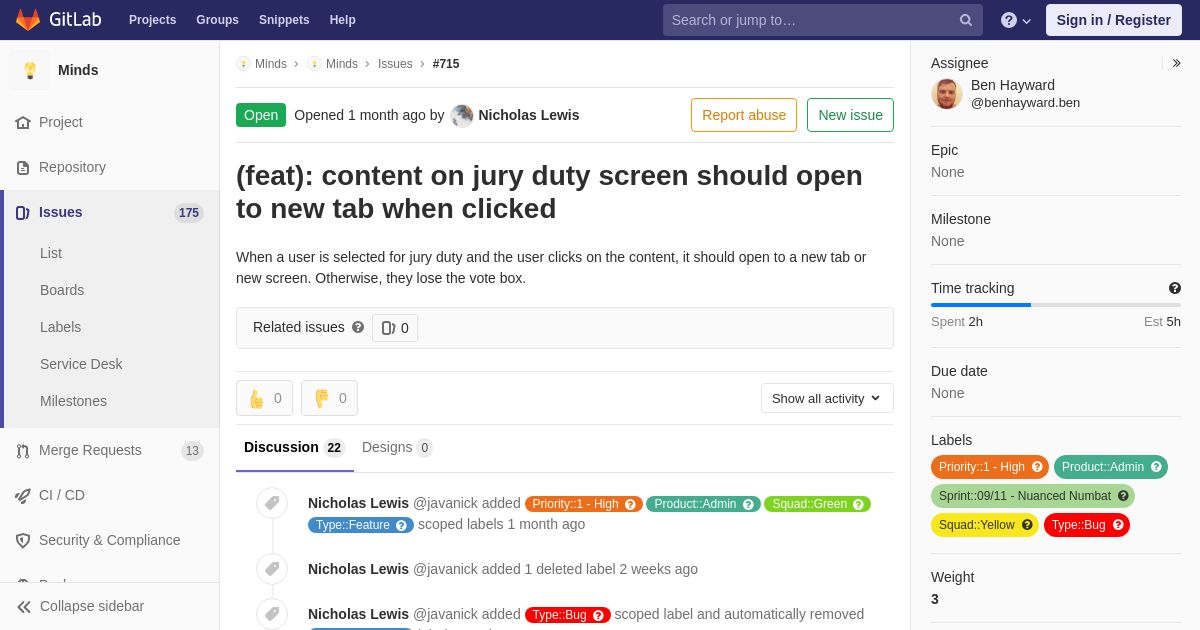Click the Related issues help icon
Image resolution: width=1200 pixels, height=630 pixels.
pyautogui.click(x=358, y=327)
